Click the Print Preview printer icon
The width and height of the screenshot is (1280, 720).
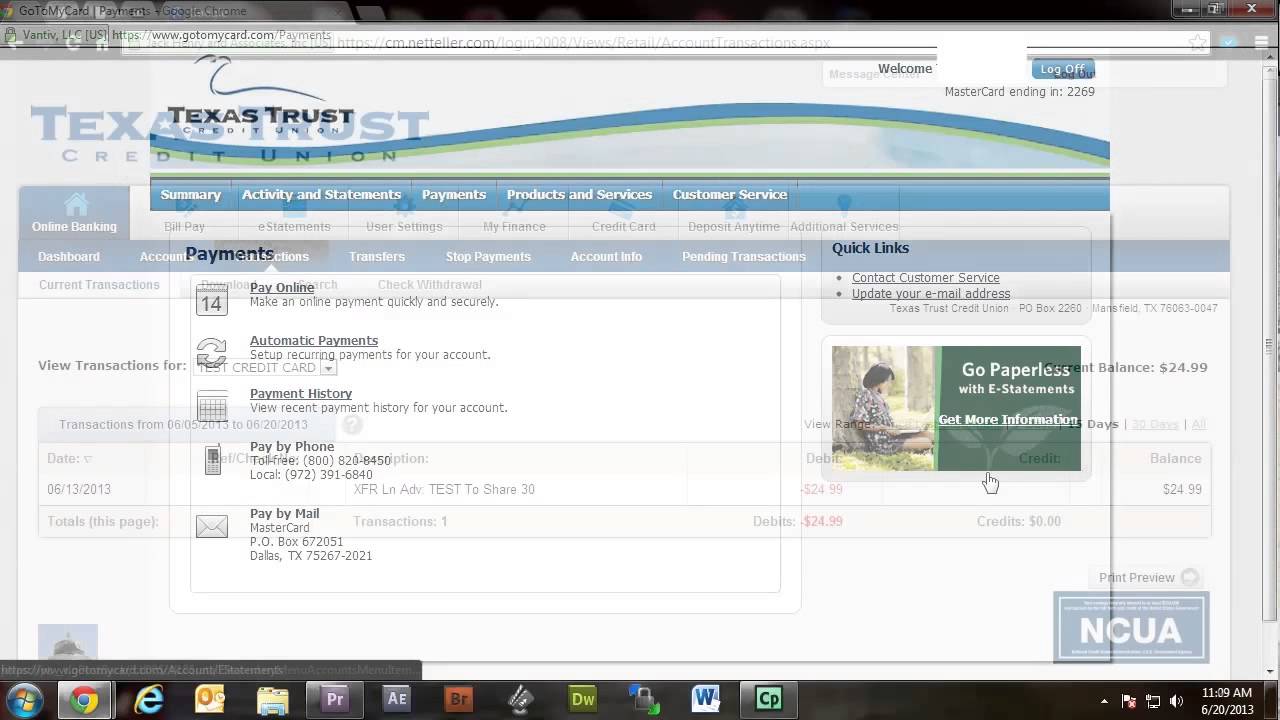[x=1189, y=577]
